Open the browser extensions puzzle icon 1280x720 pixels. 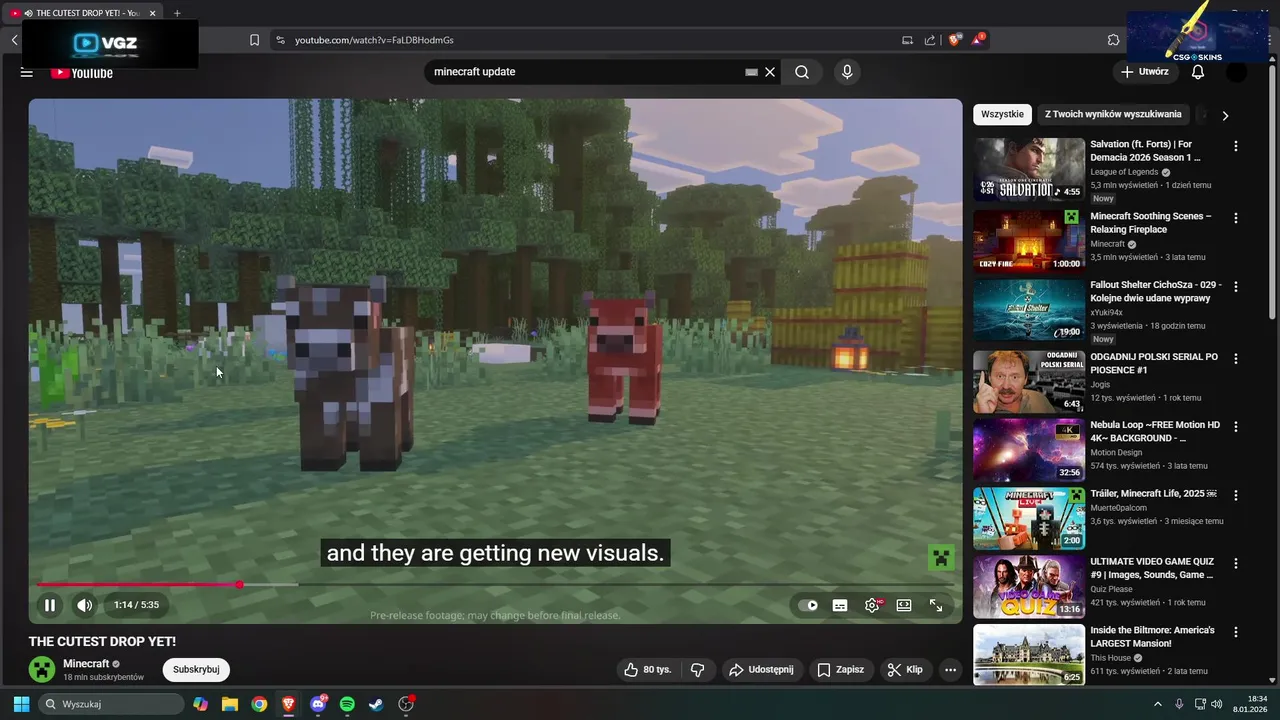[1113, 40]
